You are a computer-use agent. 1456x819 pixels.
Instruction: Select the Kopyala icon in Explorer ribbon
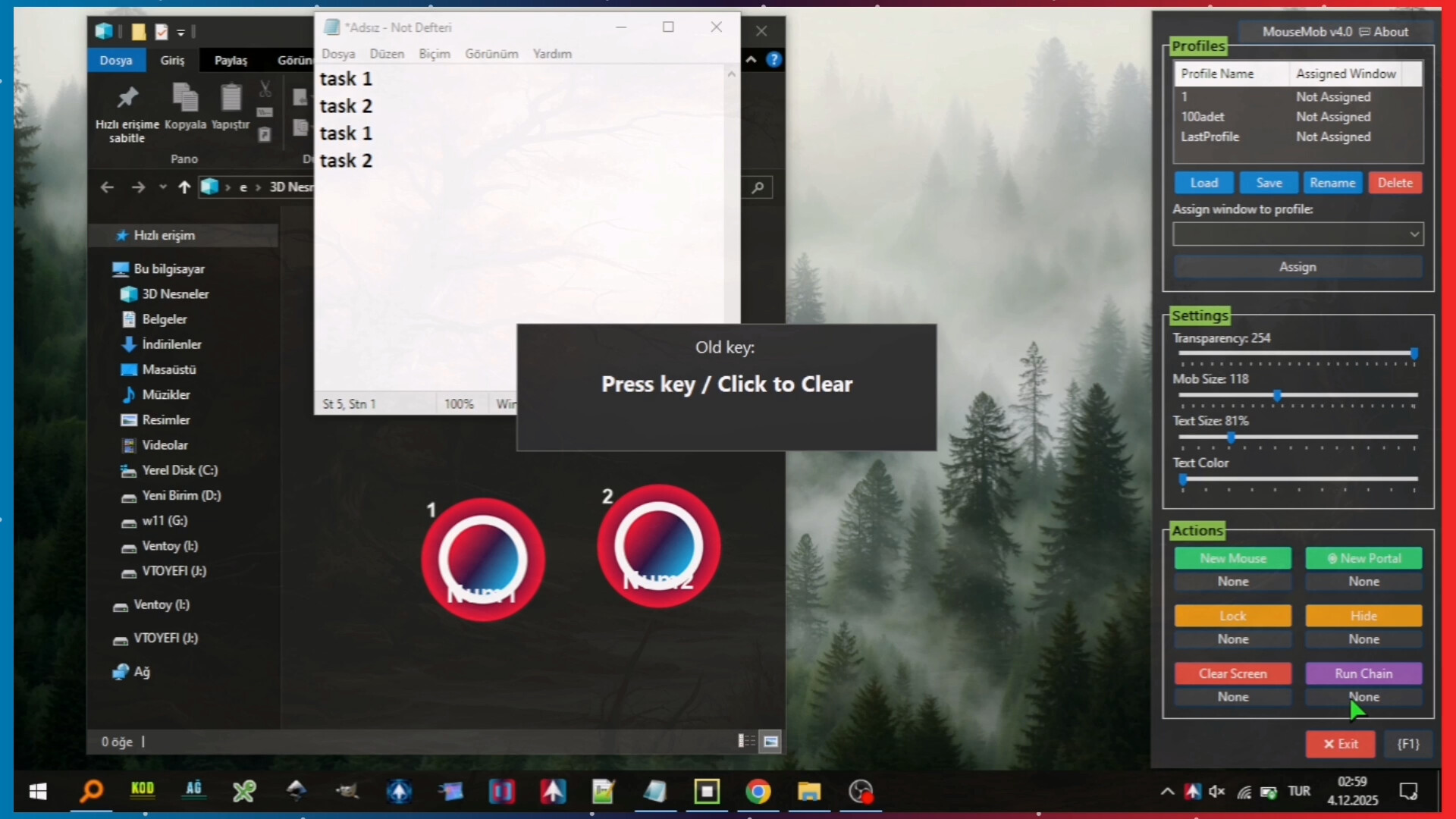click(184, 97)
